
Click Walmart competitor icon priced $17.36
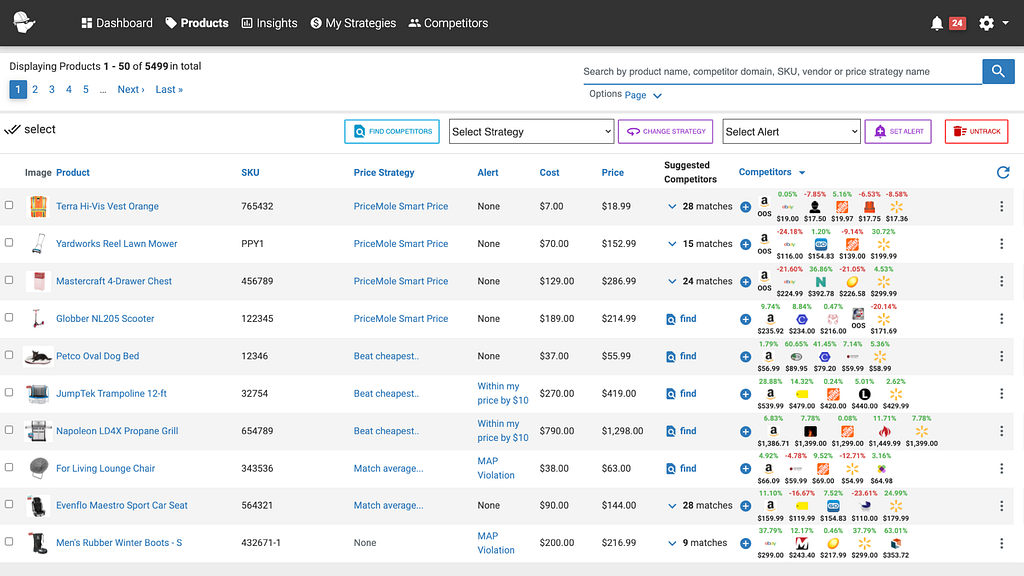point(897,207)
